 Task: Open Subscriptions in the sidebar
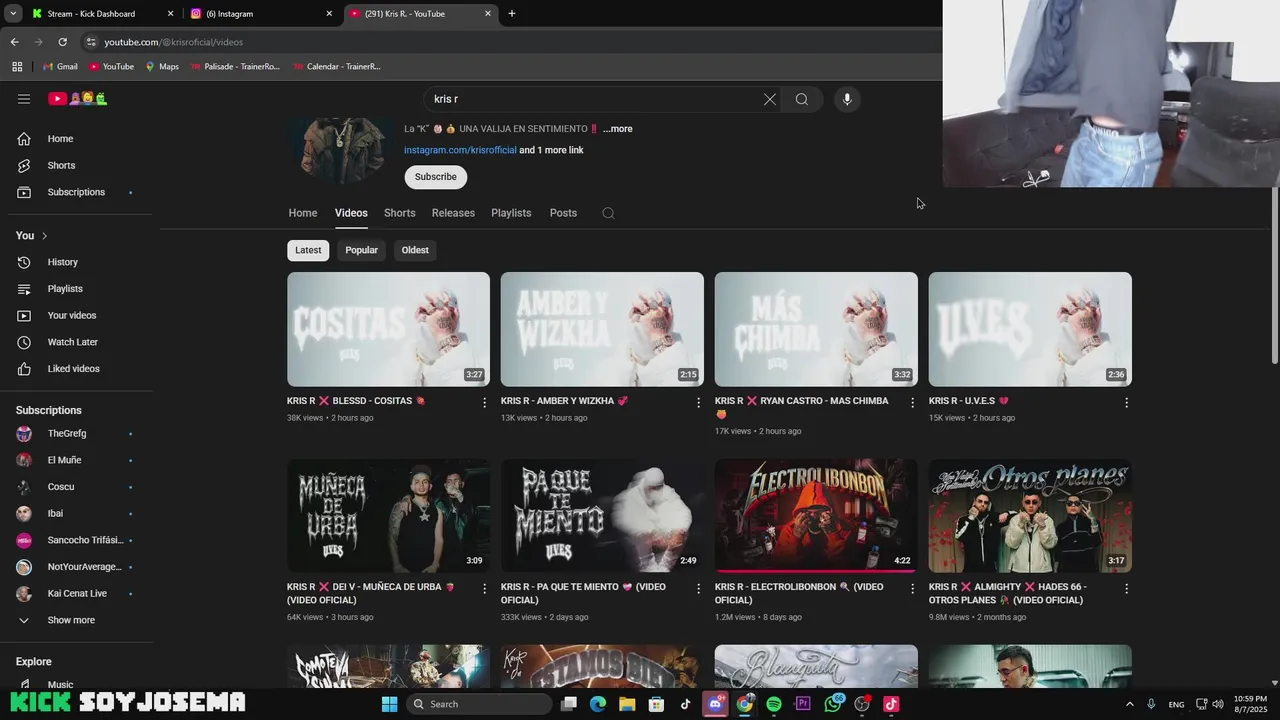click(76, 192)
